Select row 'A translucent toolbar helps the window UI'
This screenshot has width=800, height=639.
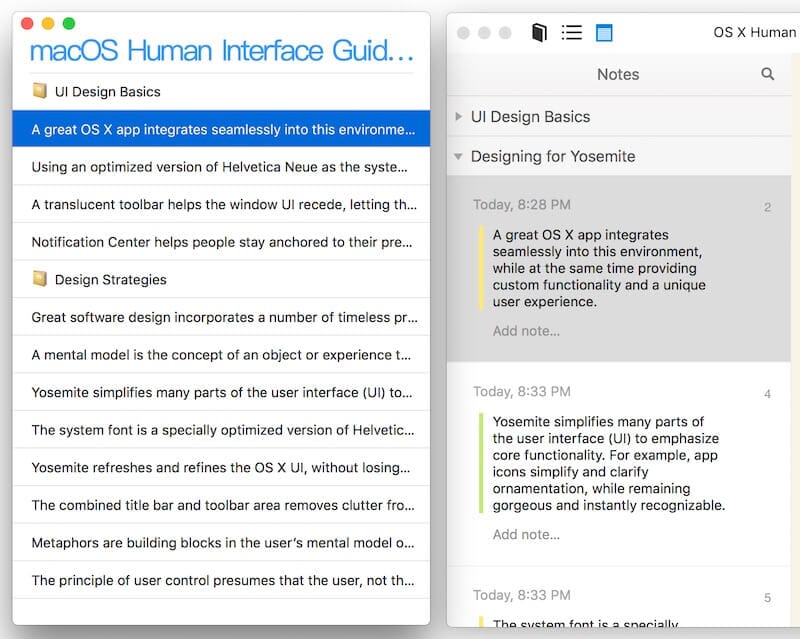221,204
